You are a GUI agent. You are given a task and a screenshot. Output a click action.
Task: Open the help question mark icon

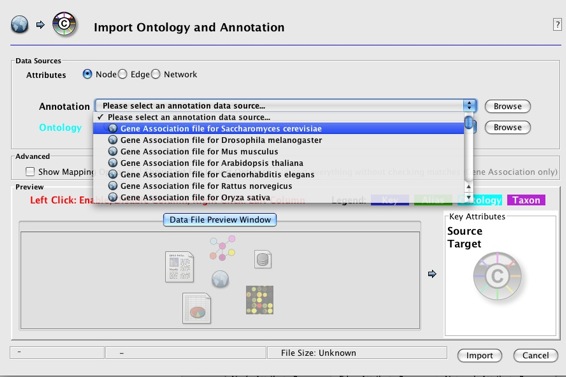[x=557, y=25]
